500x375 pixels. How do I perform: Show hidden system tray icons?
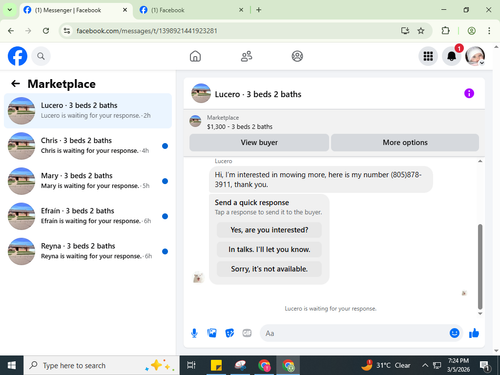pos(425,365)
